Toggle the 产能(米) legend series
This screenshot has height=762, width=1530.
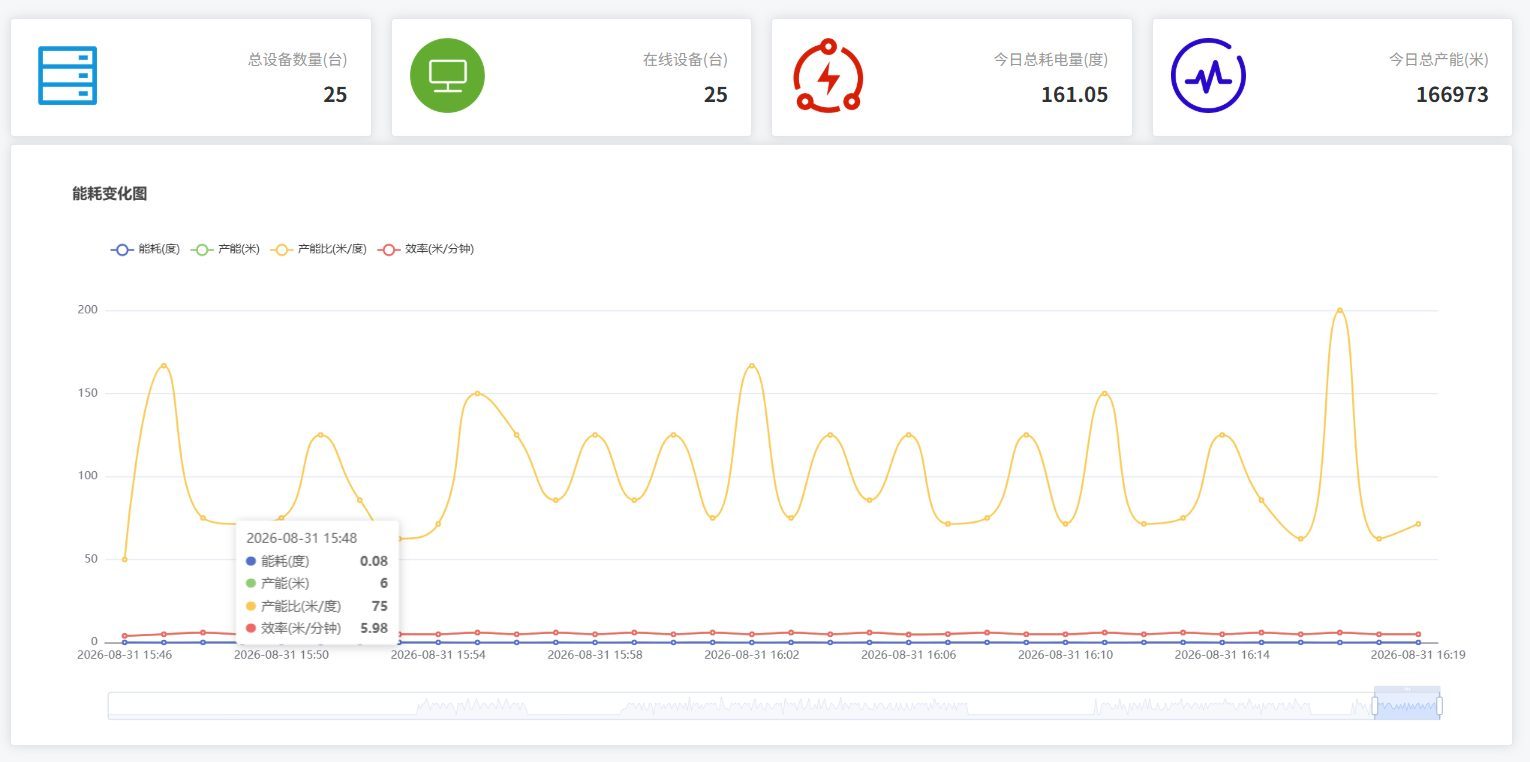click(x=225, y=249)
